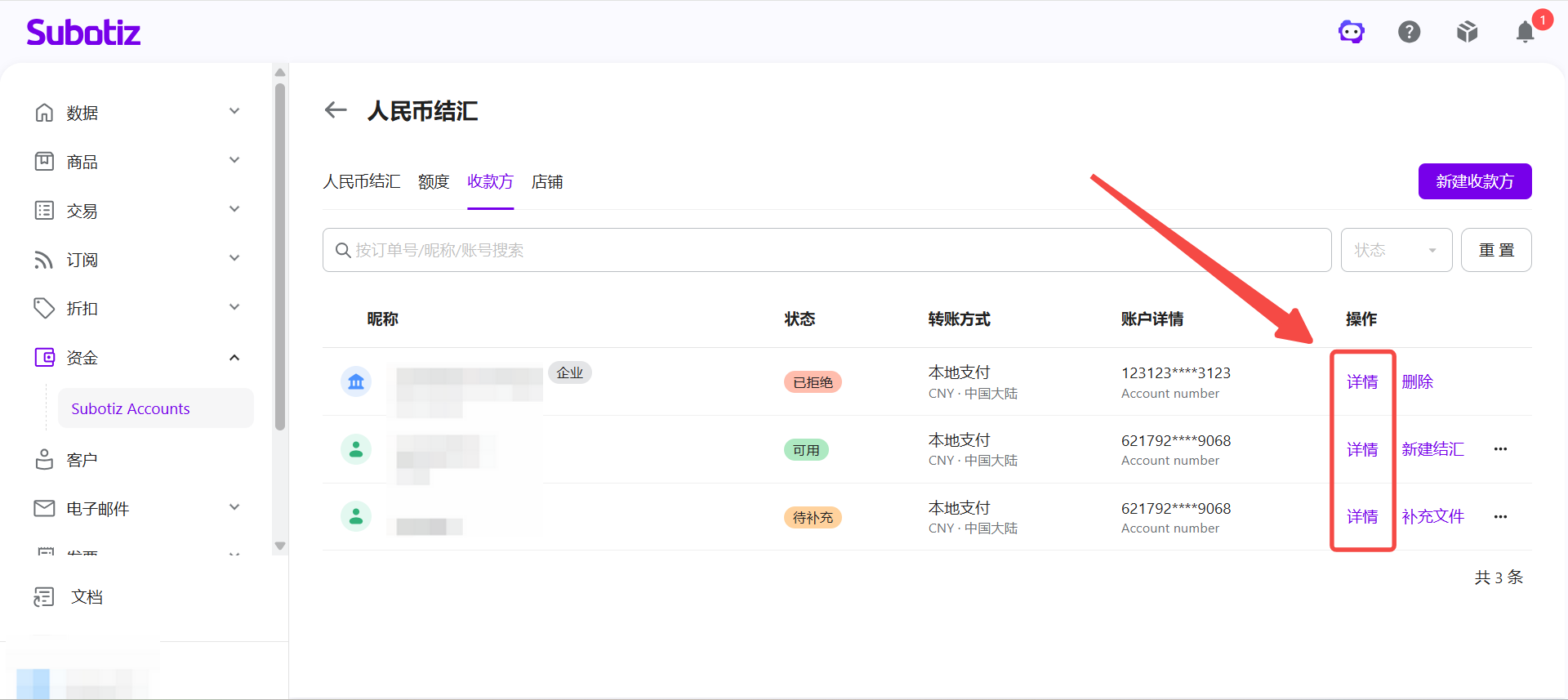Click the home icon beside 数据
Viewport: 1568px width, 700px height.
coord(44,112)
